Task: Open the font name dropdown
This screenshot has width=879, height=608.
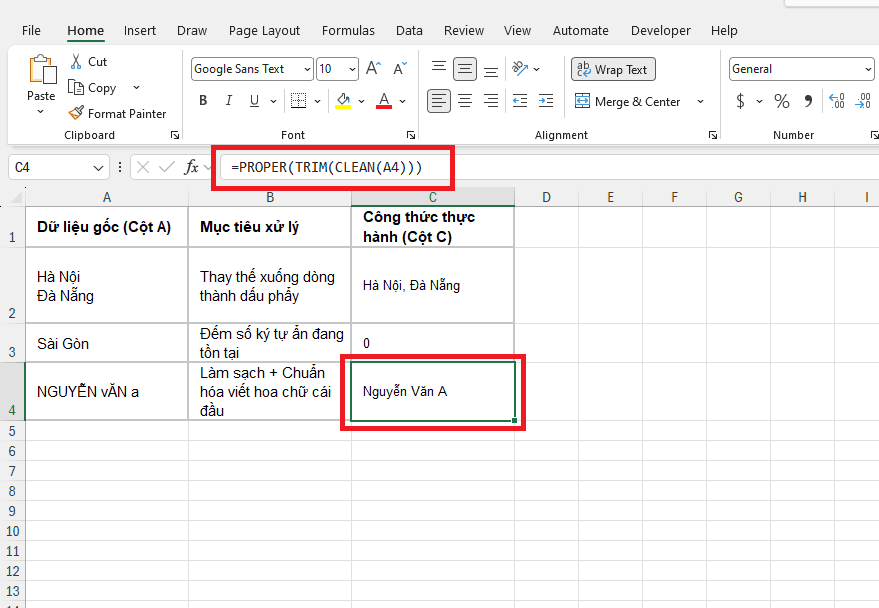Action: point(307,69)
